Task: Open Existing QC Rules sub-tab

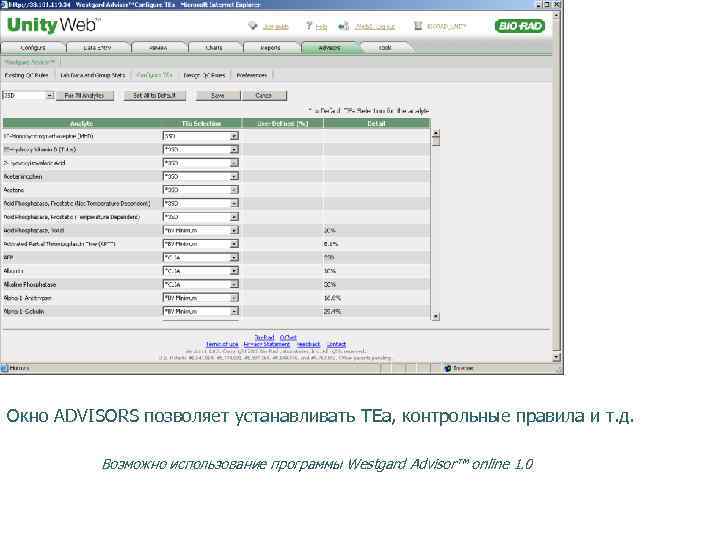Action: coord(26,75)
